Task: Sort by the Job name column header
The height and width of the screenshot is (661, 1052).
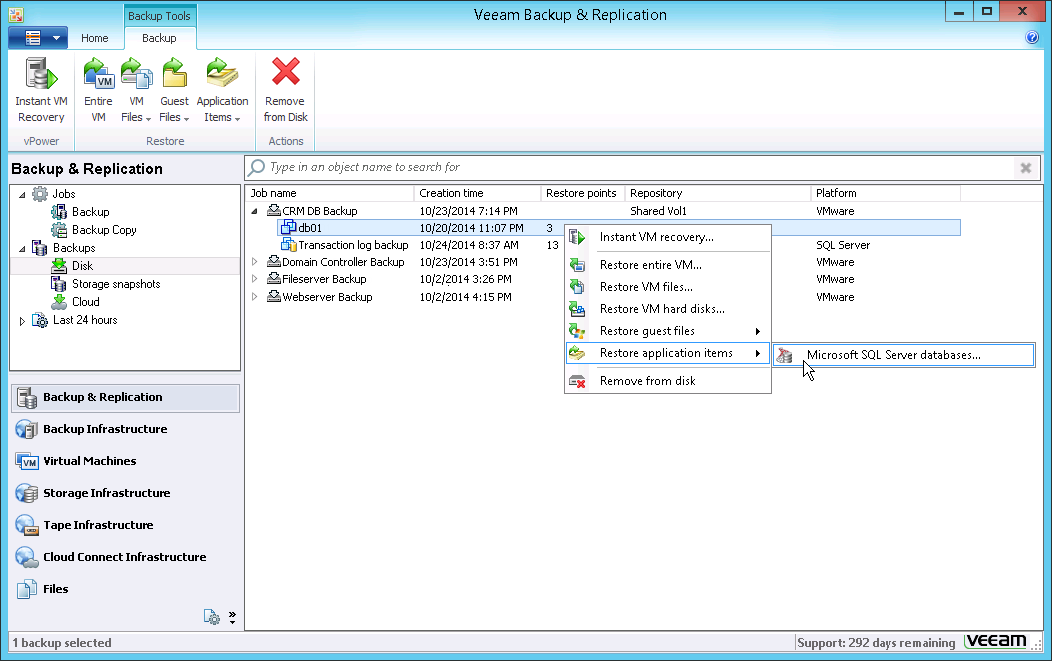Action: (x=329, y=193)
